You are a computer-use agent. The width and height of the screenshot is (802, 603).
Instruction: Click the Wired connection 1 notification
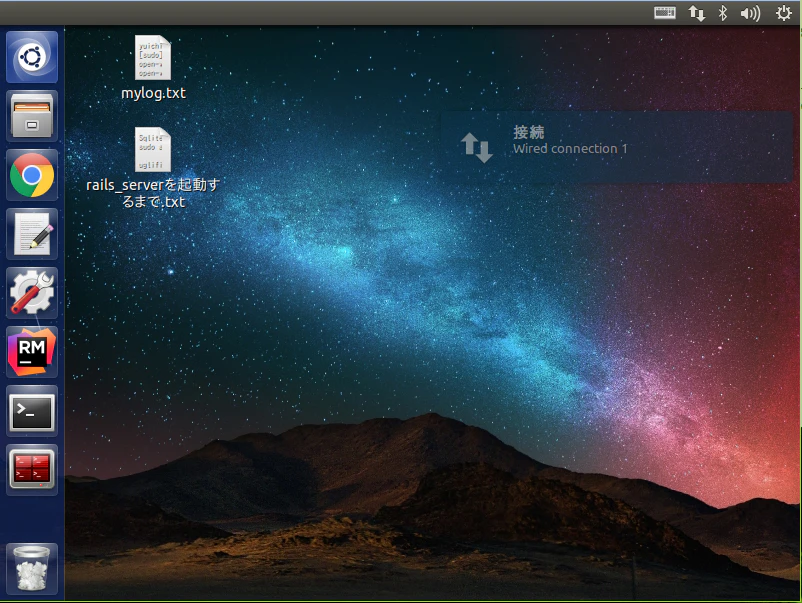tap(616, 147)
